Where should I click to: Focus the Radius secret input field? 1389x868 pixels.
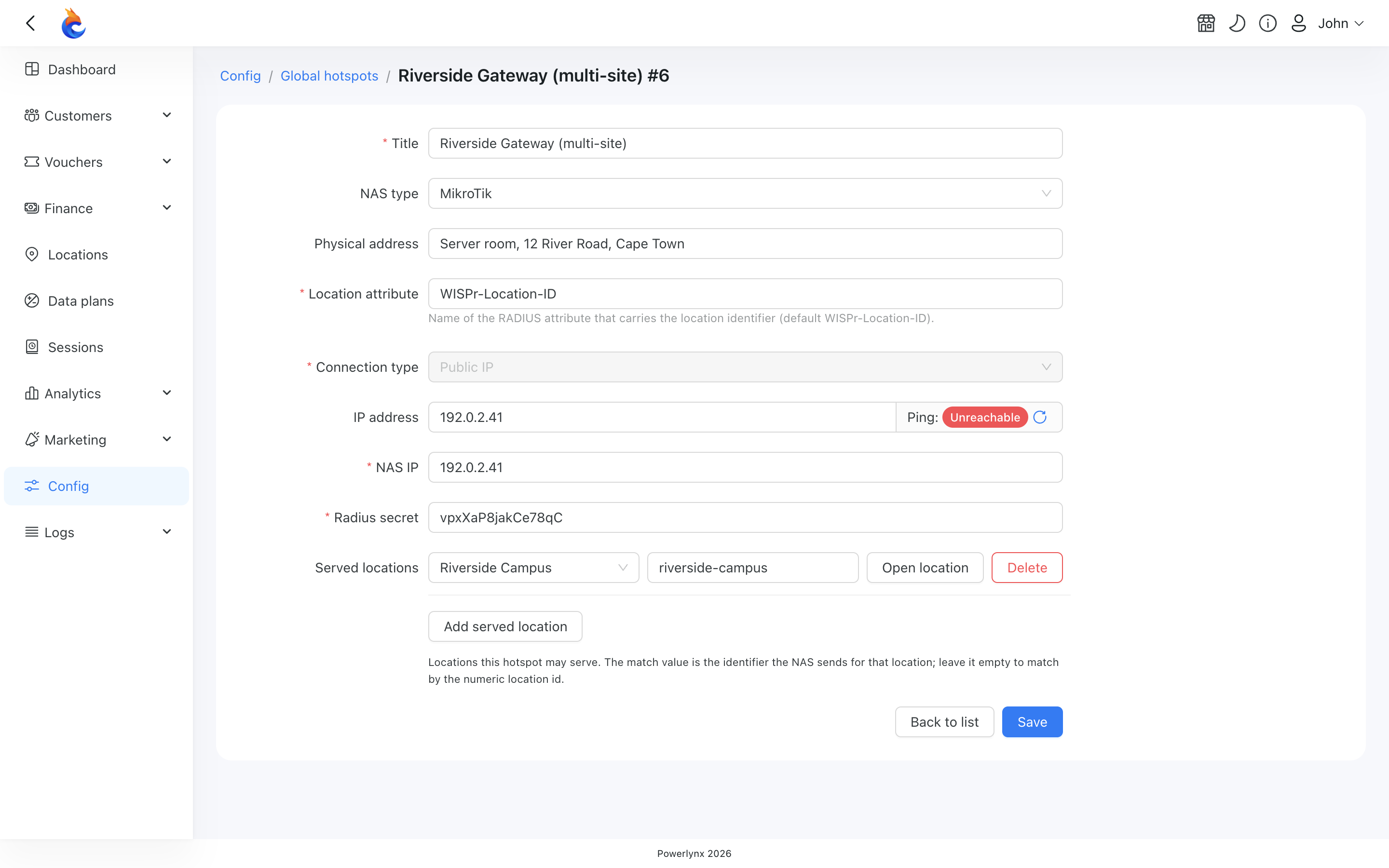745,517
